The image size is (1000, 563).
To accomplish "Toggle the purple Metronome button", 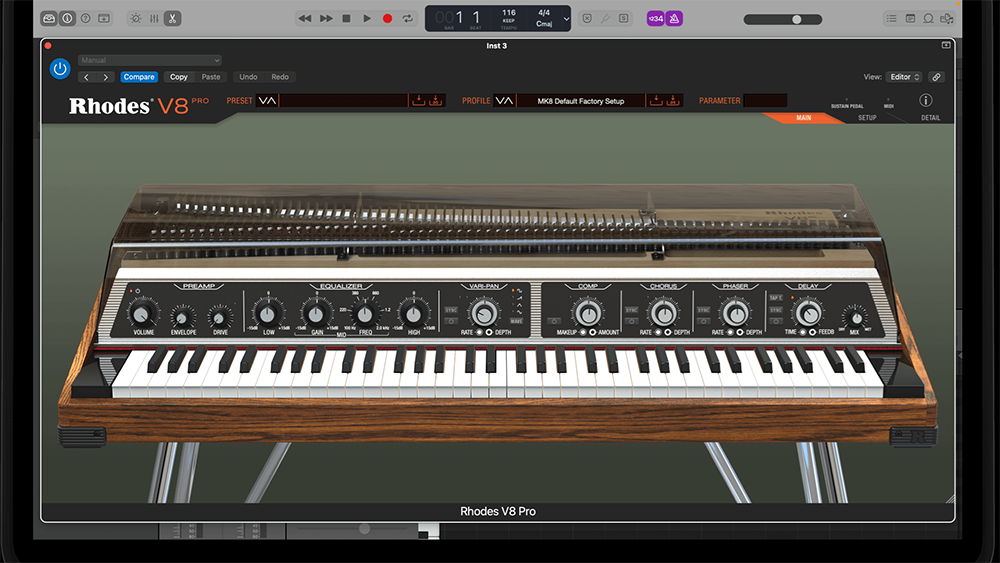I will tap(674, 18).
